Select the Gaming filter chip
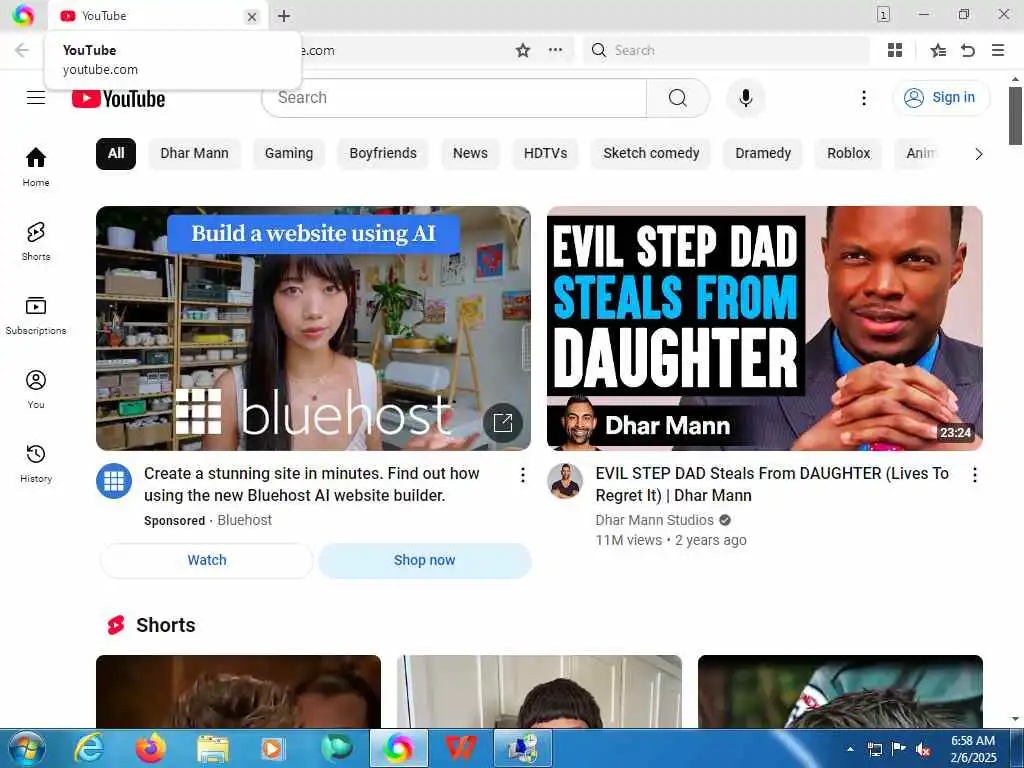1024x768 pixels. 289,153
